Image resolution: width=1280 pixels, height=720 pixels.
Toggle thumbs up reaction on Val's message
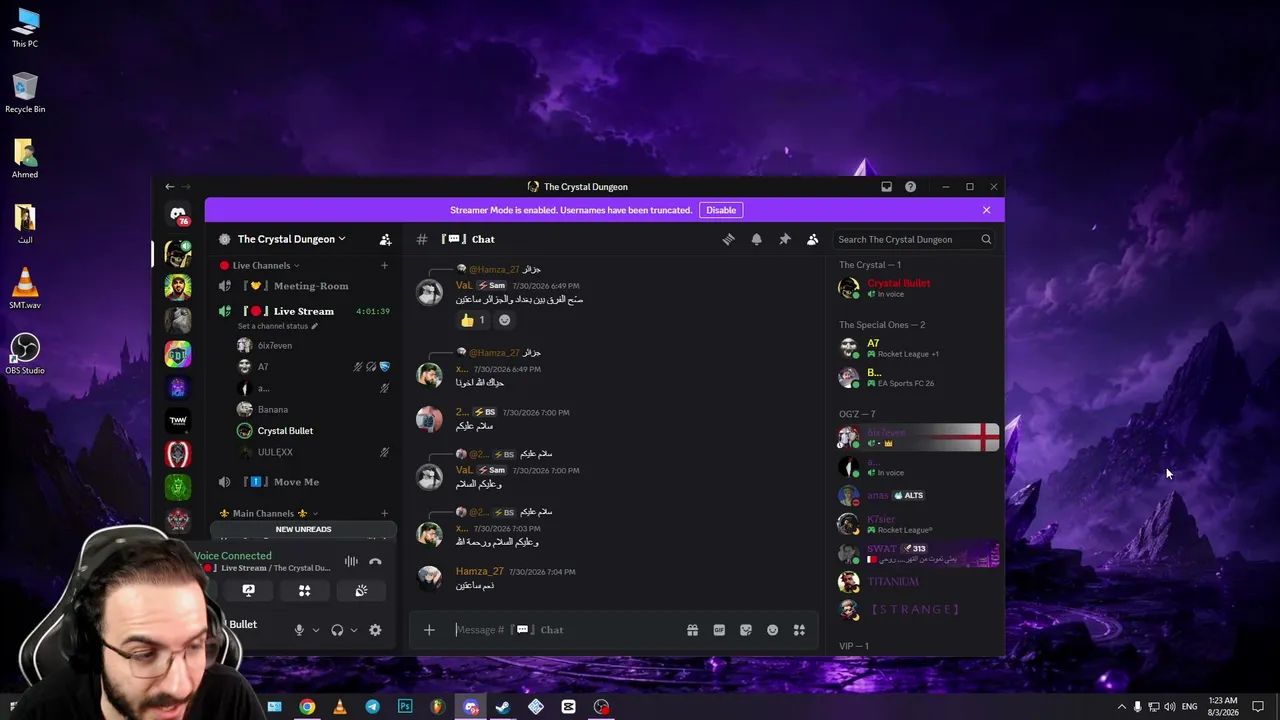(x=473, y=320)
